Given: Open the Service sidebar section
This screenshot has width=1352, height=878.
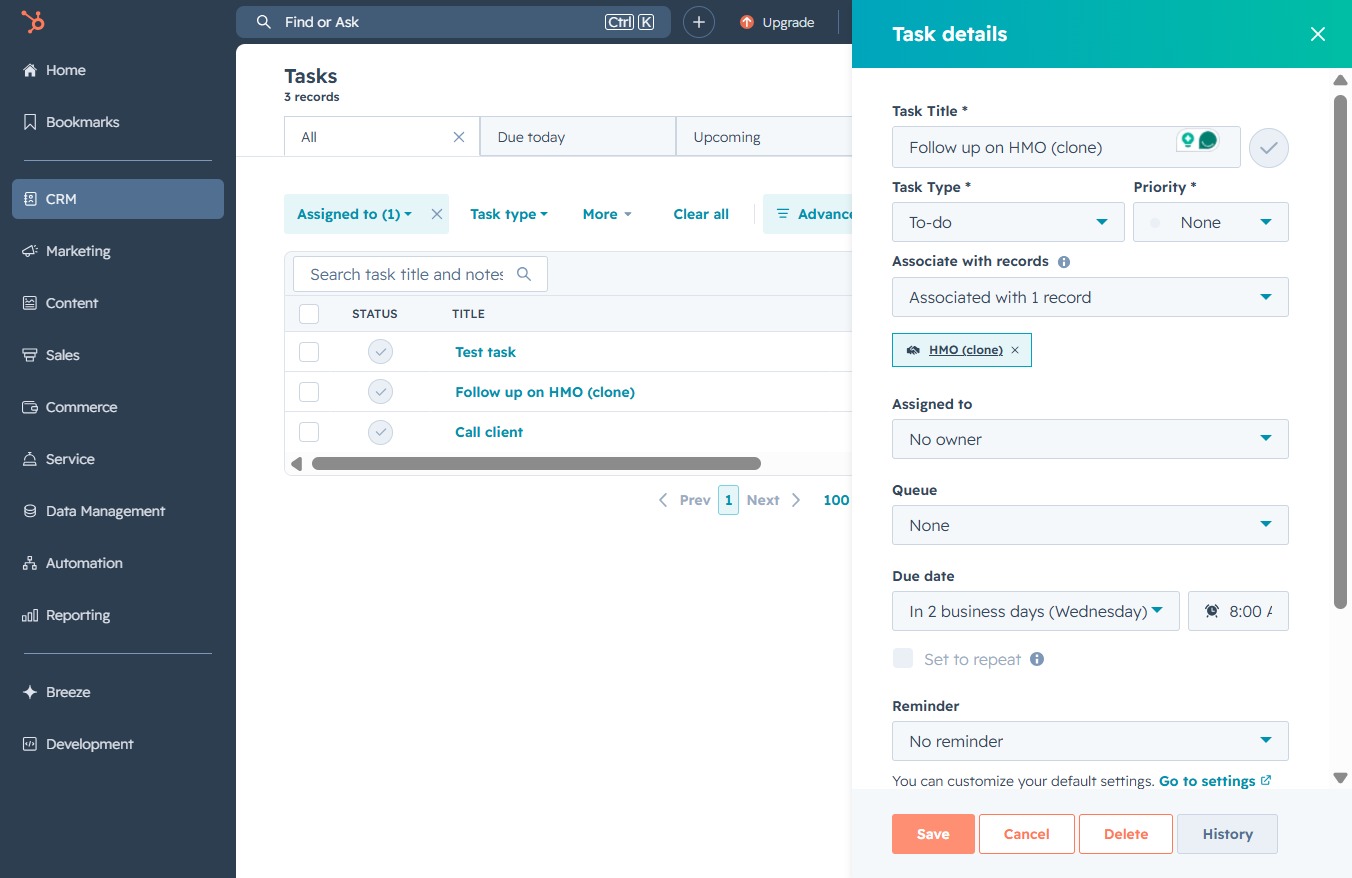Looking at the screenshot, I should click(x=70, y=459).
